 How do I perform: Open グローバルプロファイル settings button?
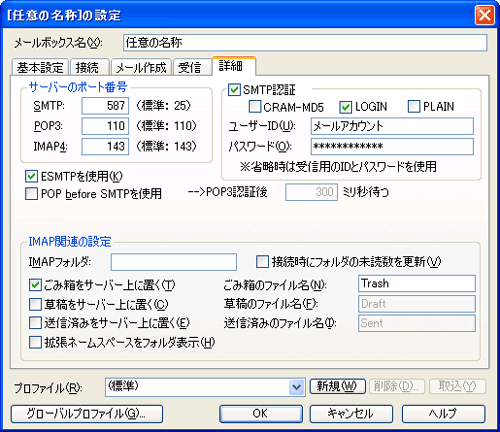pos(87,414)
